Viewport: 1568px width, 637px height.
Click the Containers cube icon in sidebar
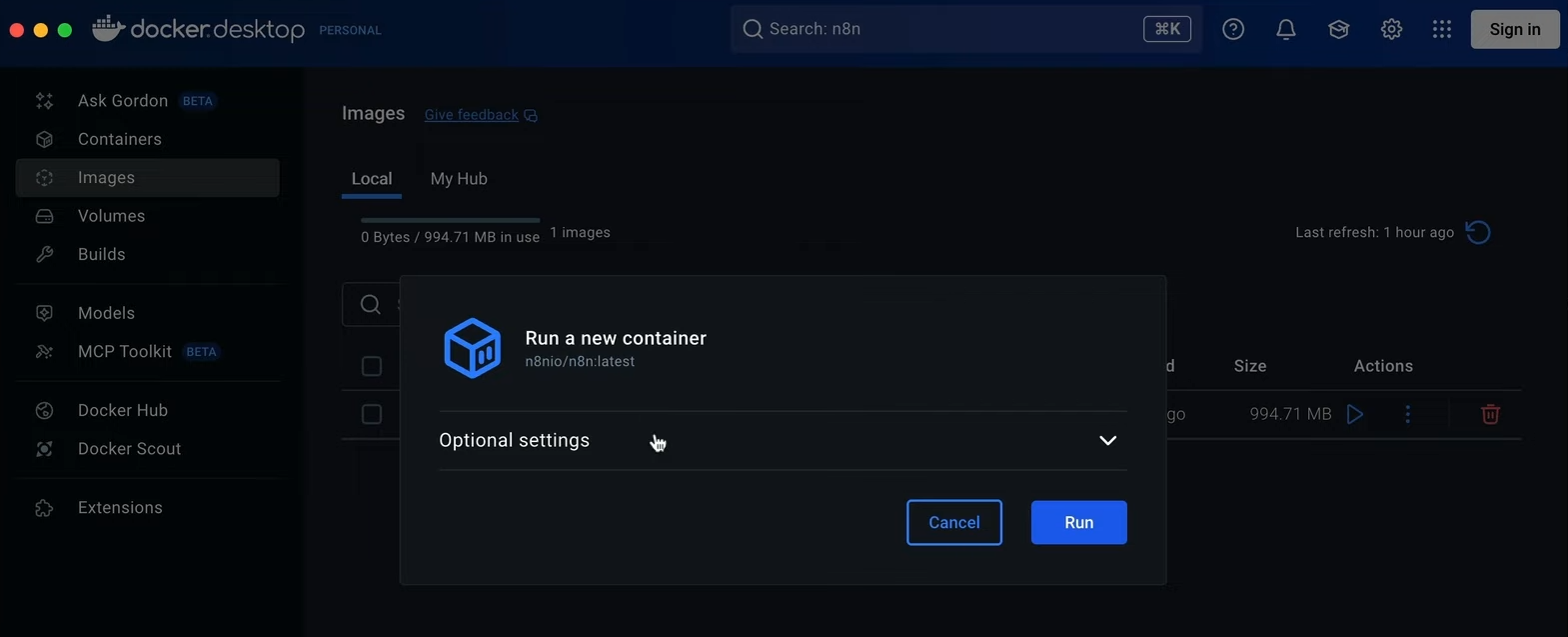pyautogui.click(x=44, y=139)
